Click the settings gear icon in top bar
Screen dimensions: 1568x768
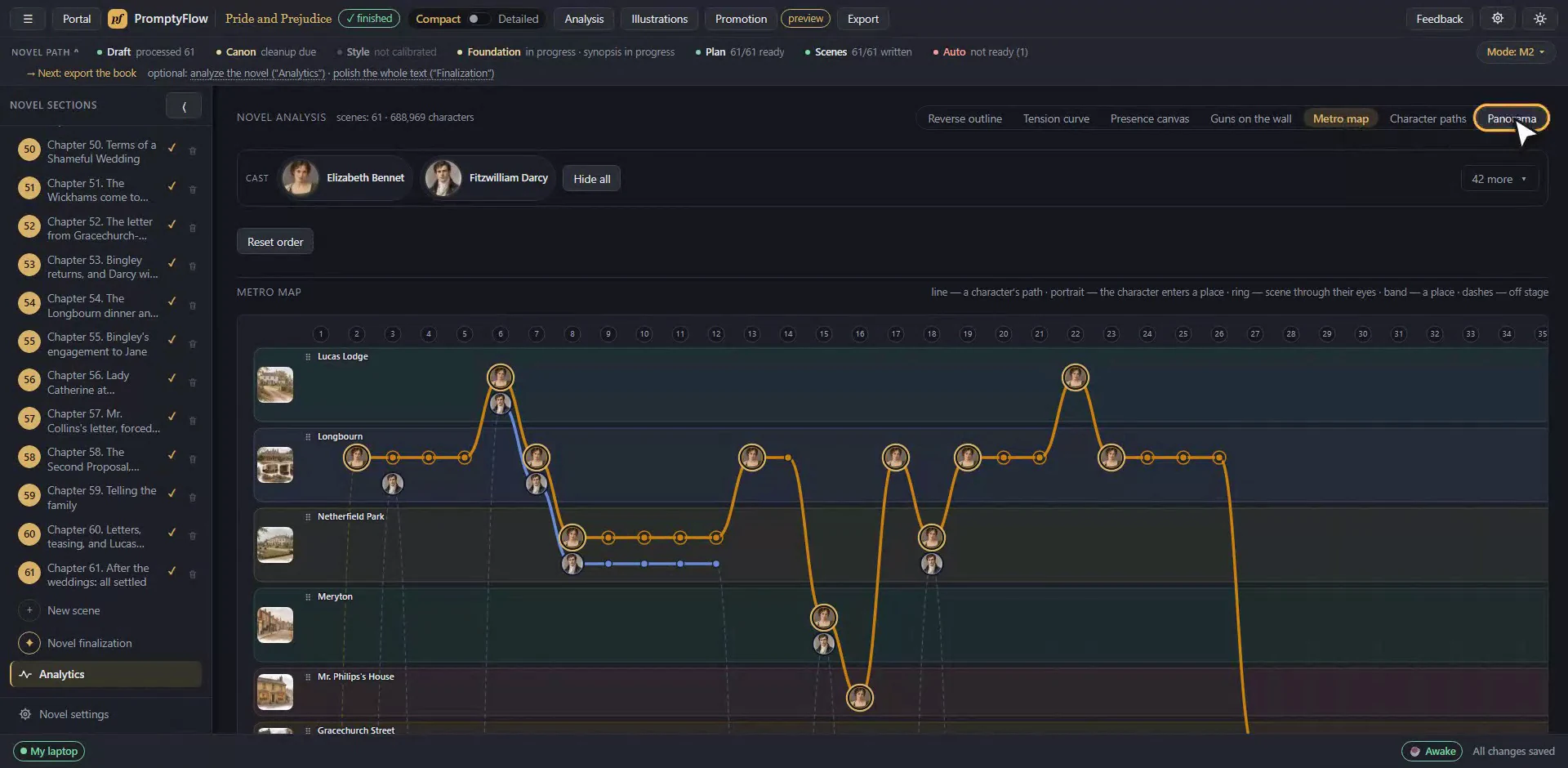(x=1498, y=19)
